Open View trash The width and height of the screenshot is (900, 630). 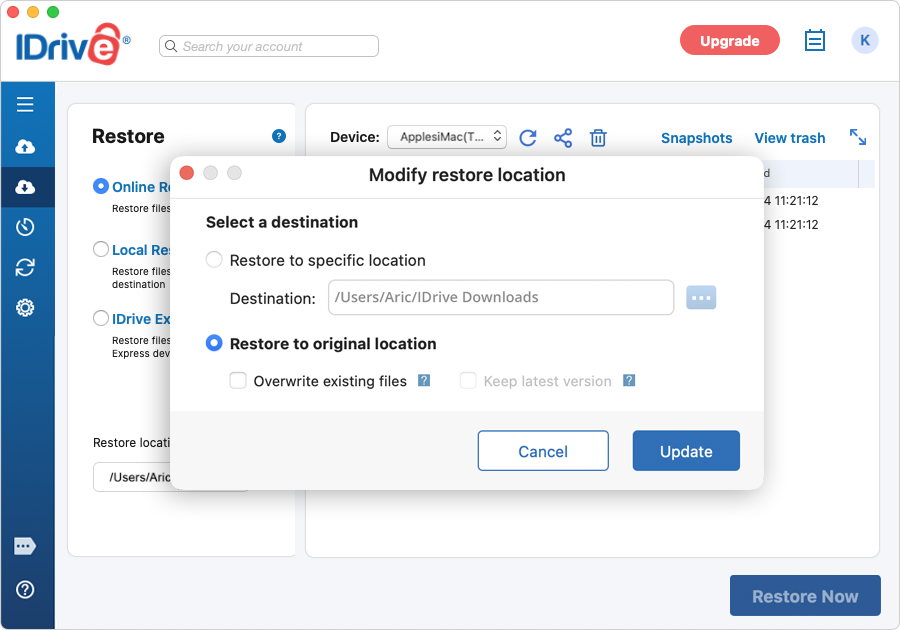click(x=789, y=138)
